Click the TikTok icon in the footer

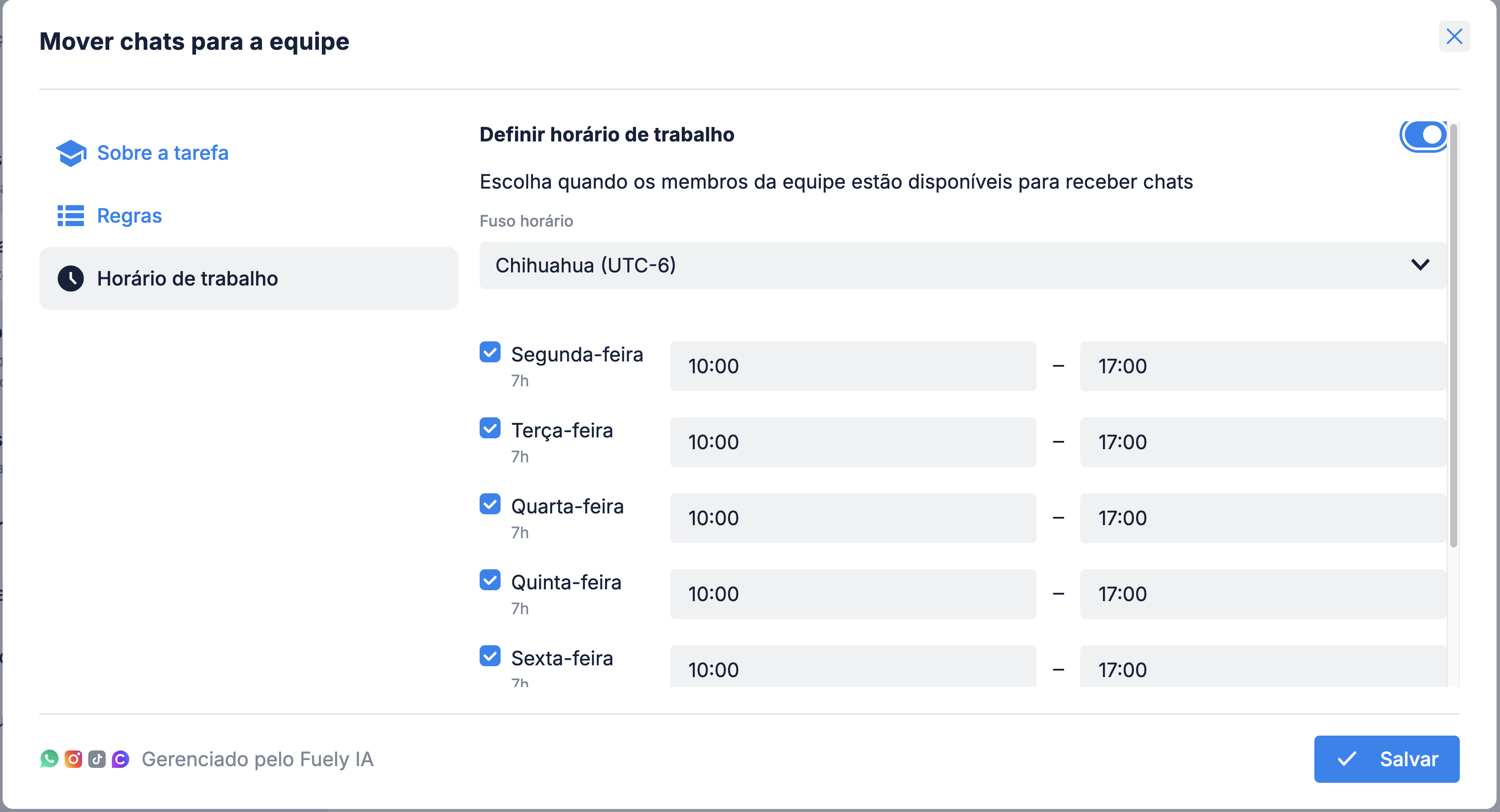[x=97, y=759]
